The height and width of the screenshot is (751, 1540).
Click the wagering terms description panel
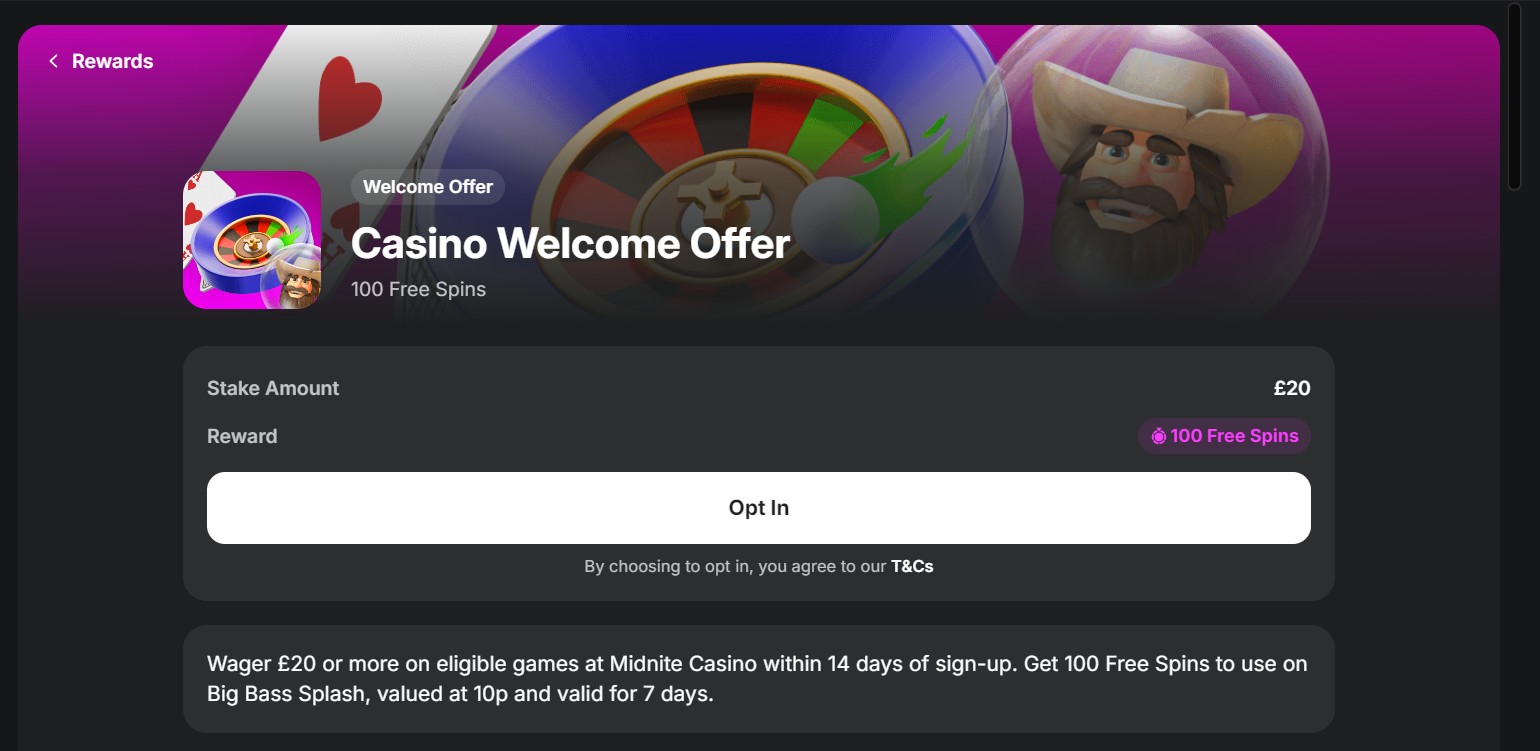point(757,678)
